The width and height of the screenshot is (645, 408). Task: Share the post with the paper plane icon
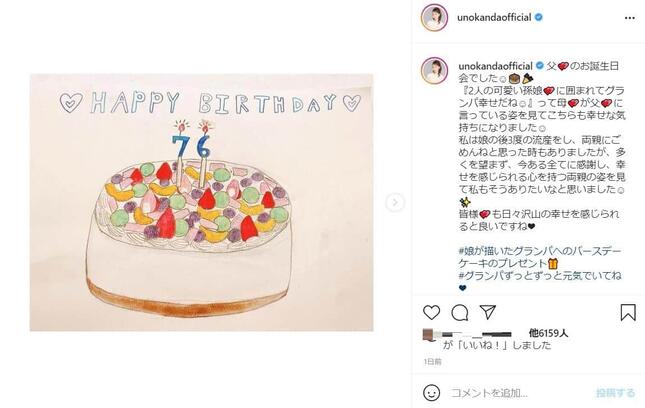(x=487, y=313)
